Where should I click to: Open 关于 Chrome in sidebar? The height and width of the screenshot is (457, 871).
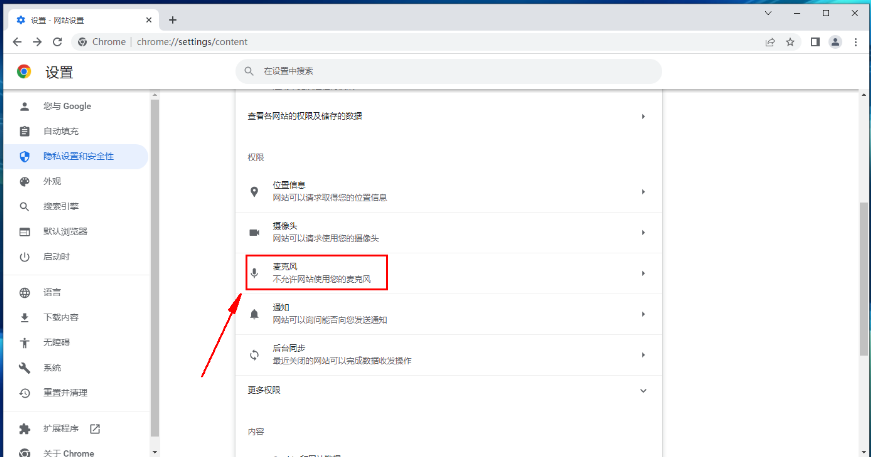76,450
